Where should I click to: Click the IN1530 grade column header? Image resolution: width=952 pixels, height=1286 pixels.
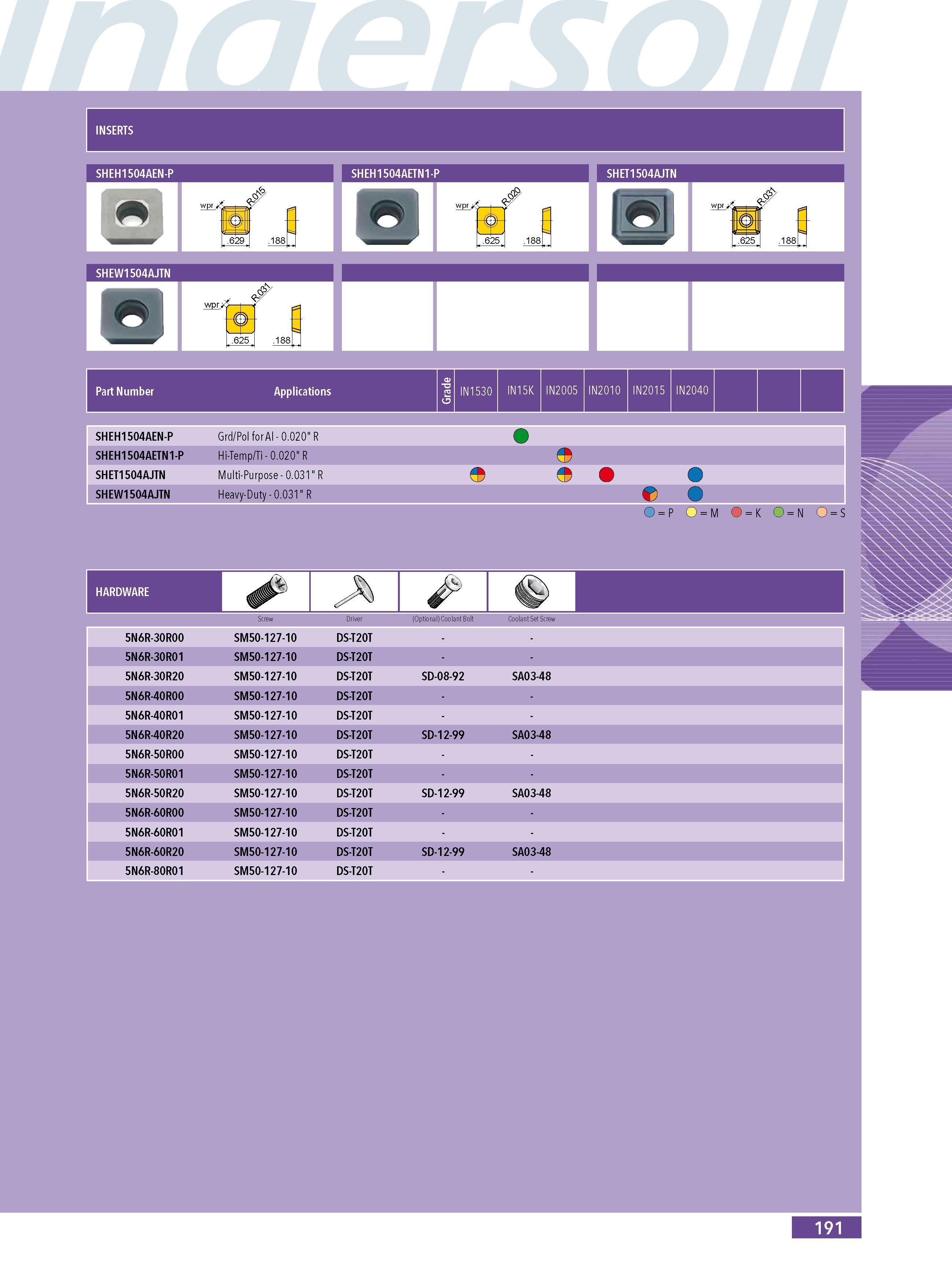point(476,391)
